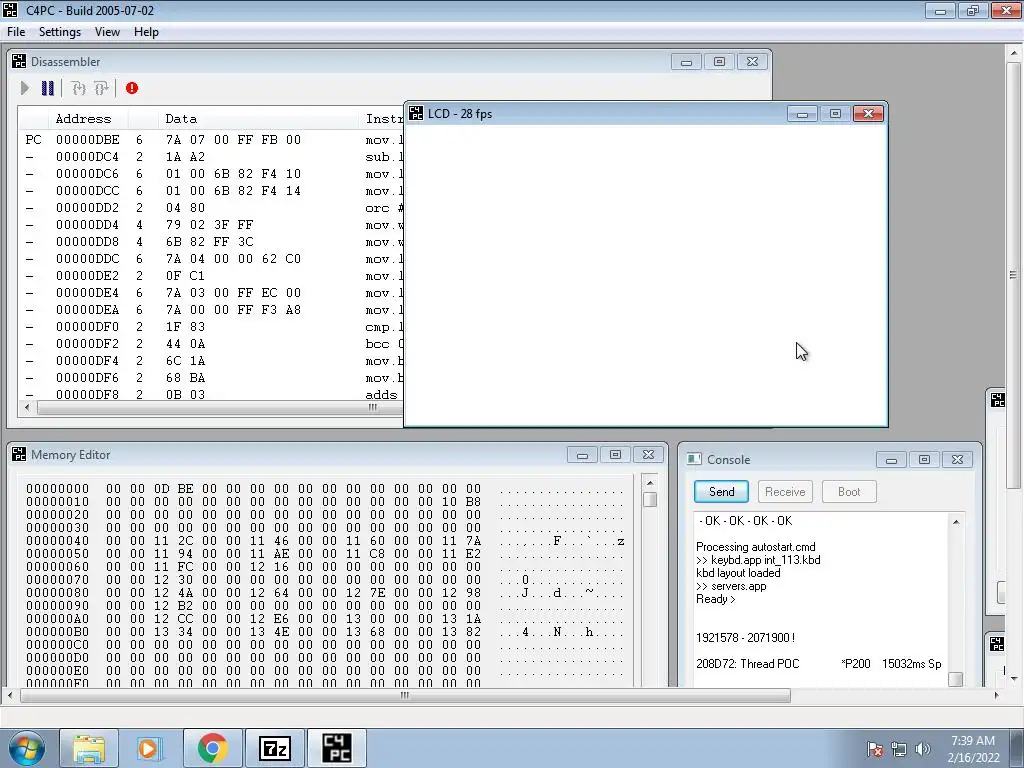Click the Step Into icon in Disassembler
The image size is (1024, 768).
[x=78, y=88]
